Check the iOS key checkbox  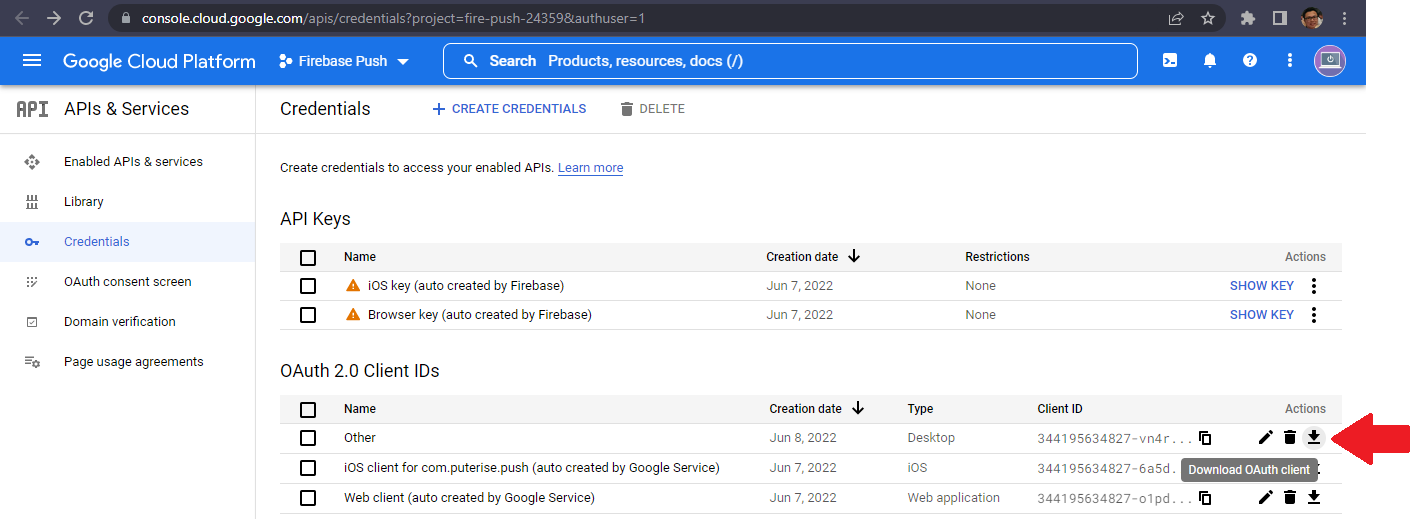pyautogui.click(x=308, y=286)
